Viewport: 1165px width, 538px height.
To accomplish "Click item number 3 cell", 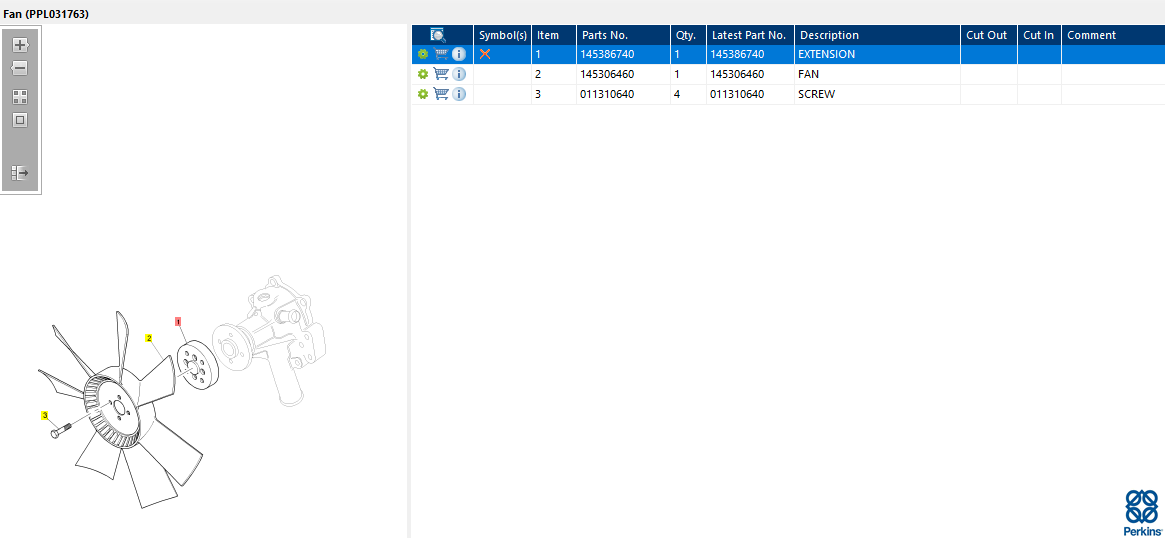I will click(x=554, y=94).
